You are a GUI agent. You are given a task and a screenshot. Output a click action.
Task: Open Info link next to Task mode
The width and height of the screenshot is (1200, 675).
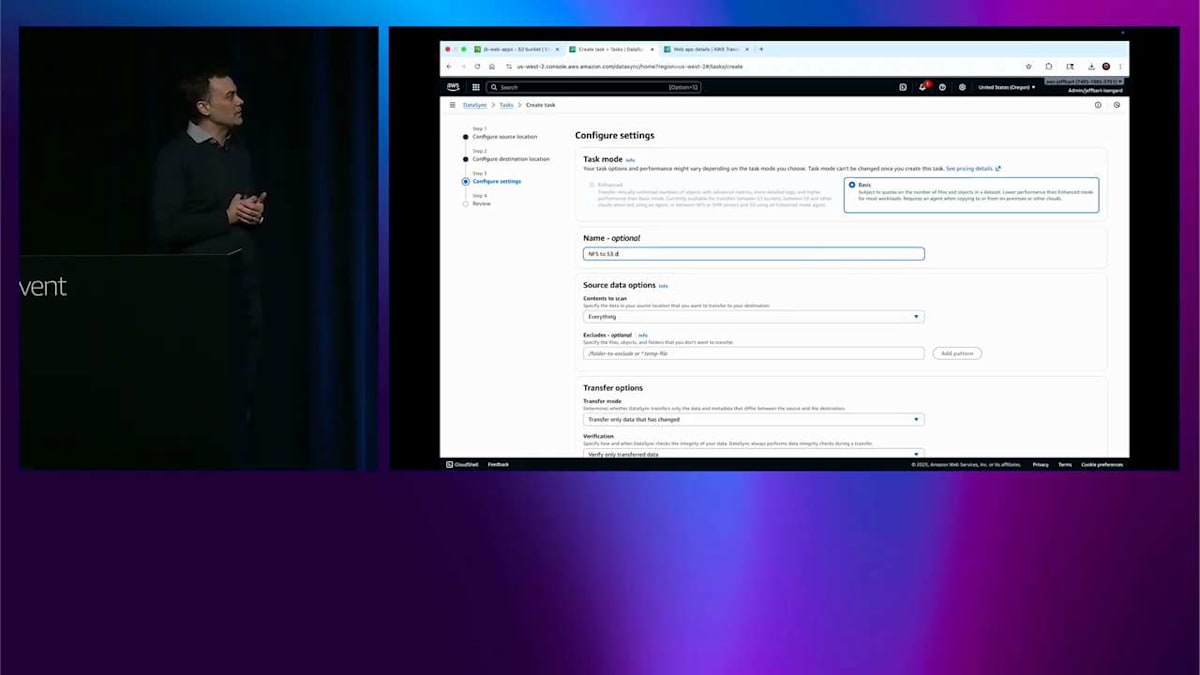click(630, 160)
